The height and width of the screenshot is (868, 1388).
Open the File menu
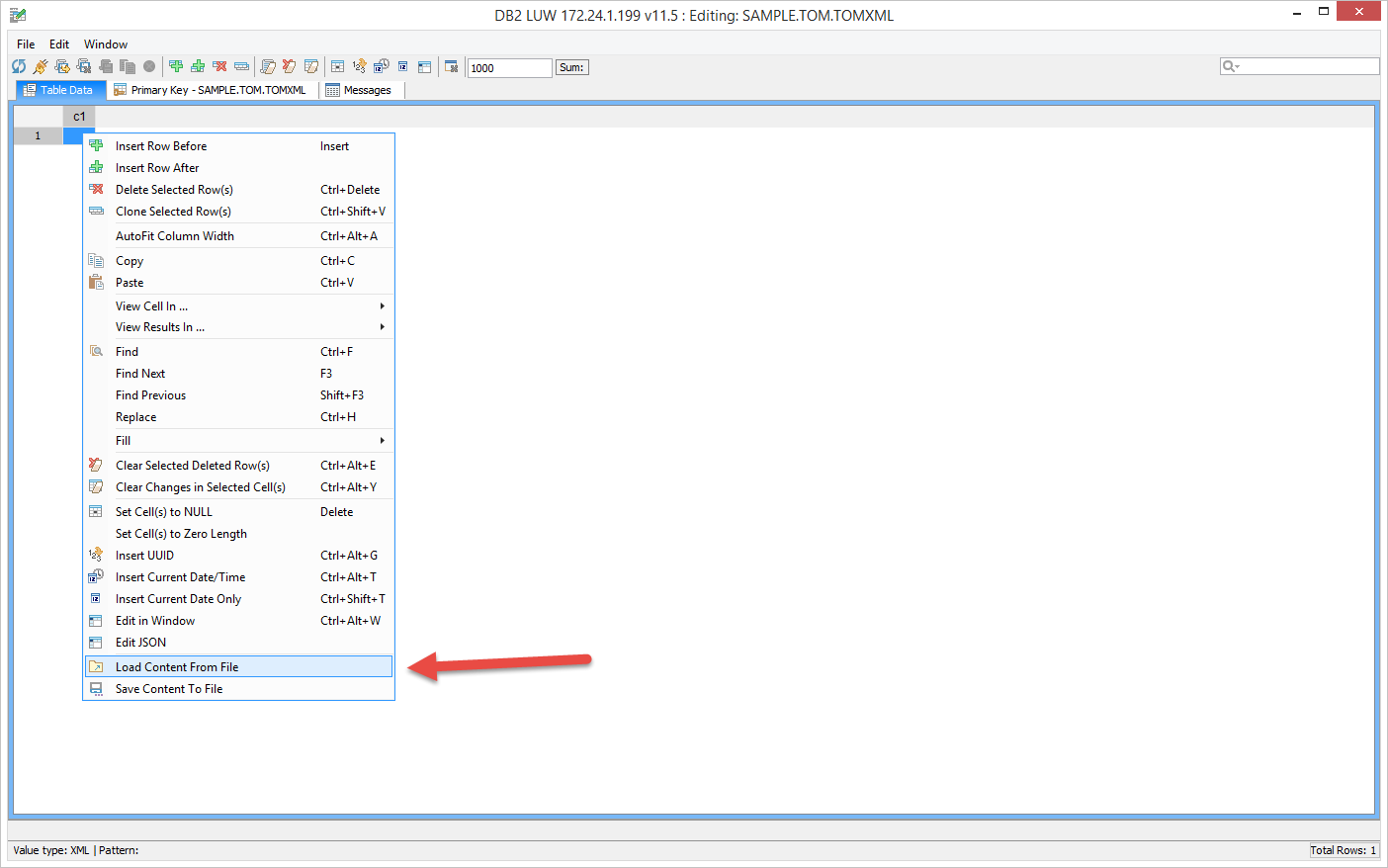pos(26,44)
